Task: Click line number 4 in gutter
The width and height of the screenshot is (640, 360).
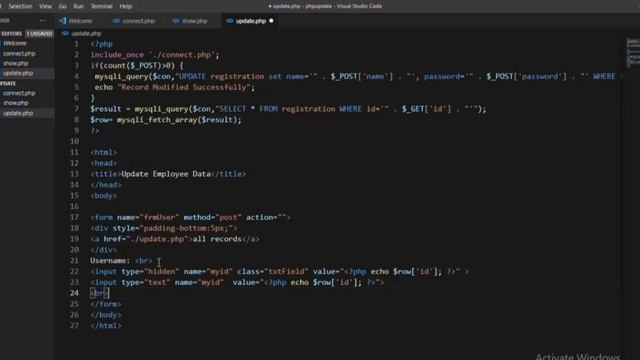Action: tap(76, 76)
